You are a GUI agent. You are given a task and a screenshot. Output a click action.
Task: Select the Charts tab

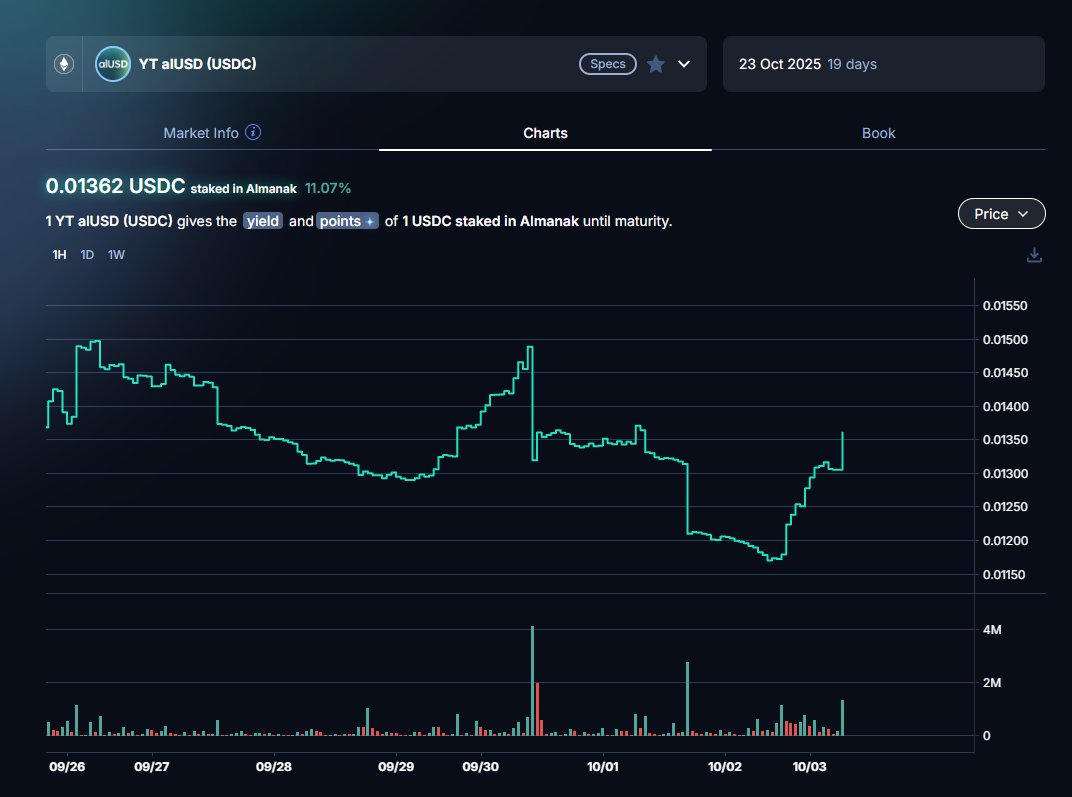[x=545, y=133]
